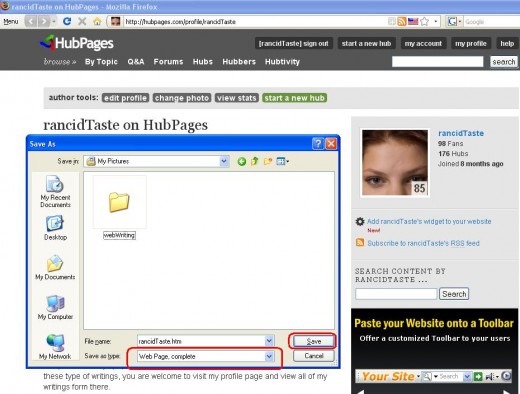Click the bookmark star icon

[424, 22]
